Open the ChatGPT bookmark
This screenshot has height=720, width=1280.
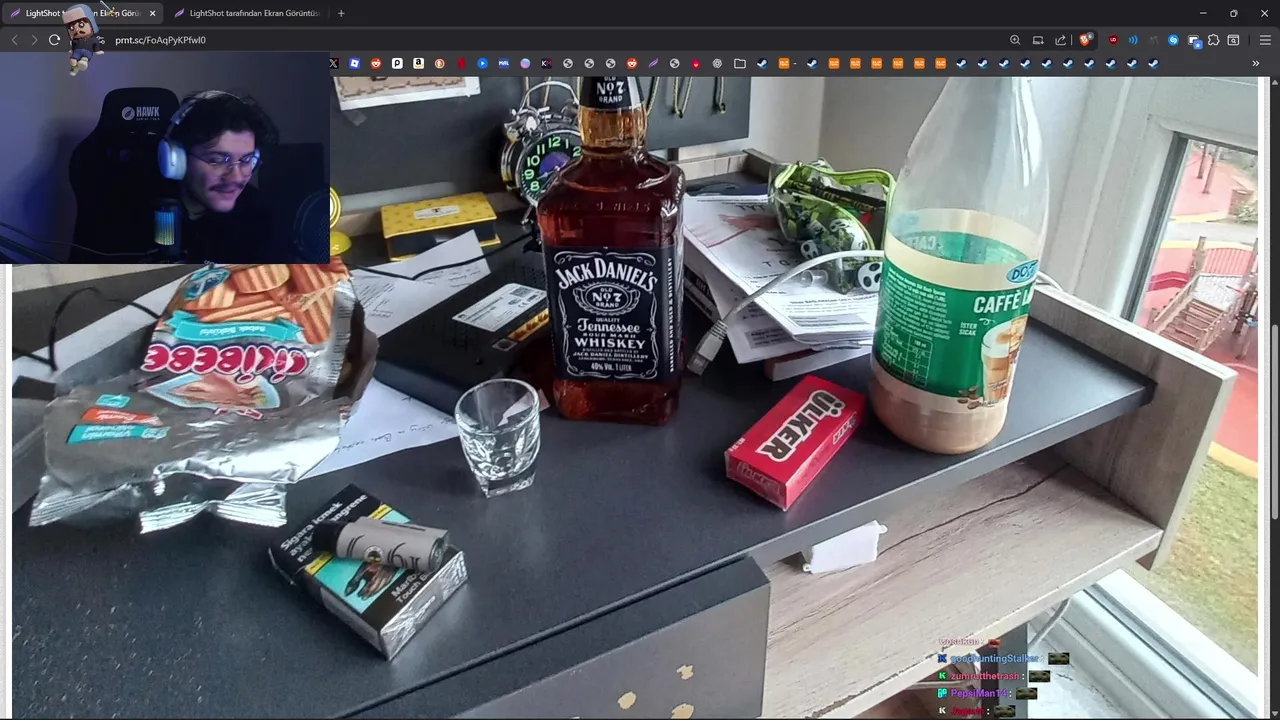pyautogui.click(x=717, y=63)
